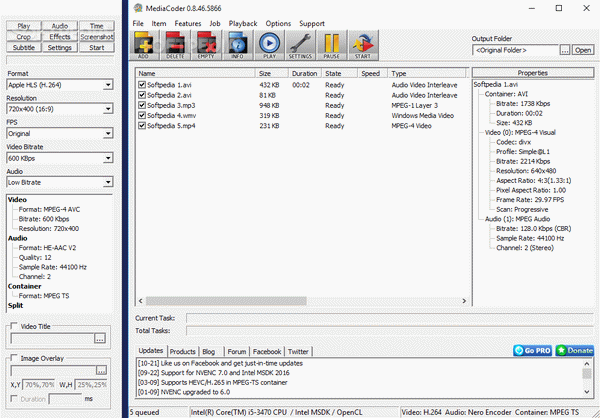Viewport: 600px width, 418px height.
Task: Click the PAUSE toolbar icon
Action: pos(331,45)
